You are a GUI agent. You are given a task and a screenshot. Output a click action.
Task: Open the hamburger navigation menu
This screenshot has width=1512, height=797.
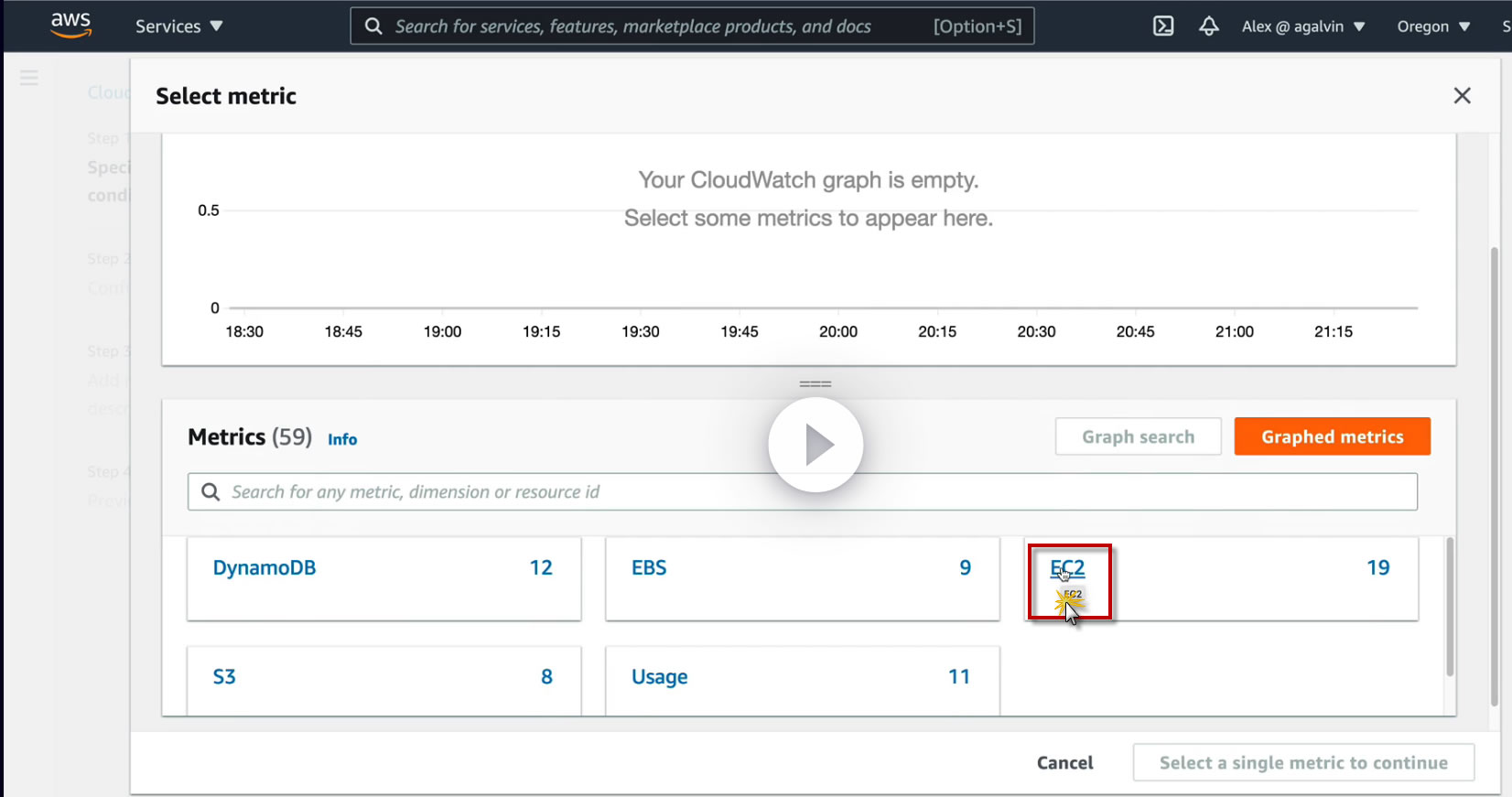point(29,78)
